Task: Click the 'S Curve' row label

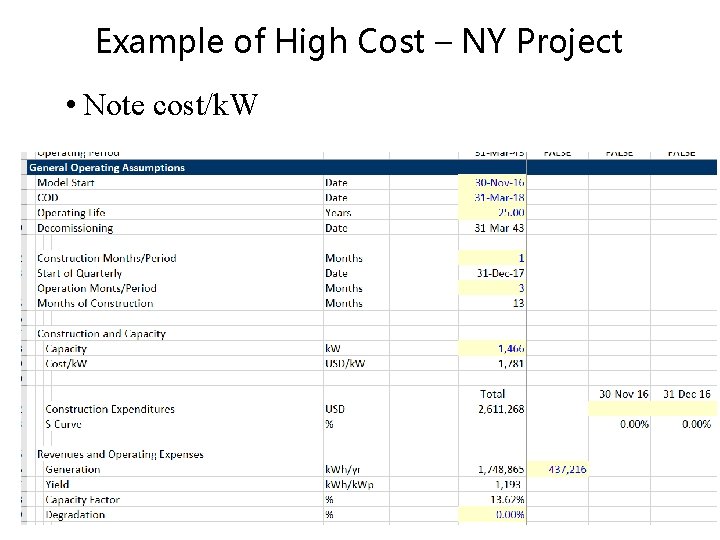Action: click(x=63, y=424)
